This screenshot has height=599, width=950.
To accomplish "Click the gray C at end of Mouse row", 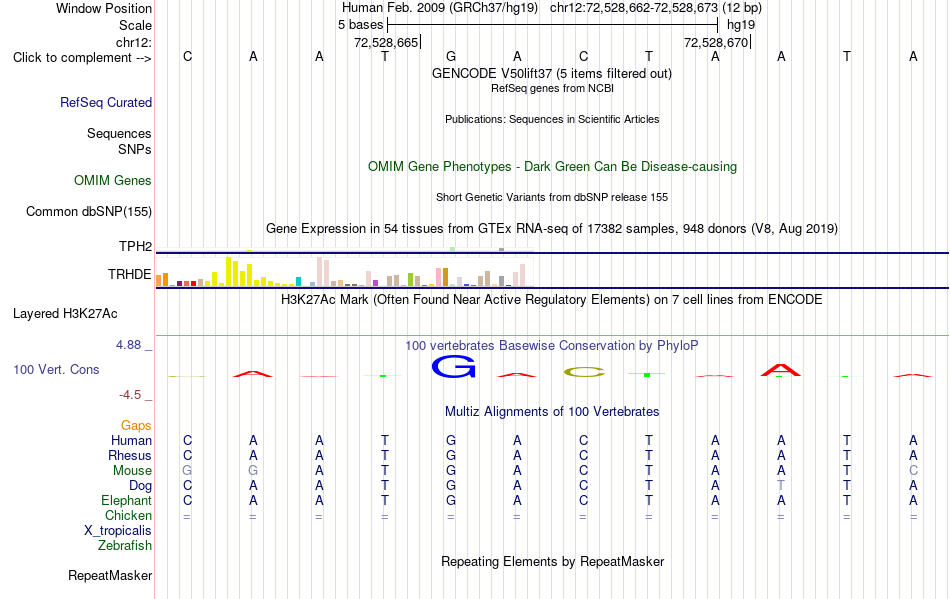I will coord(913,471).
